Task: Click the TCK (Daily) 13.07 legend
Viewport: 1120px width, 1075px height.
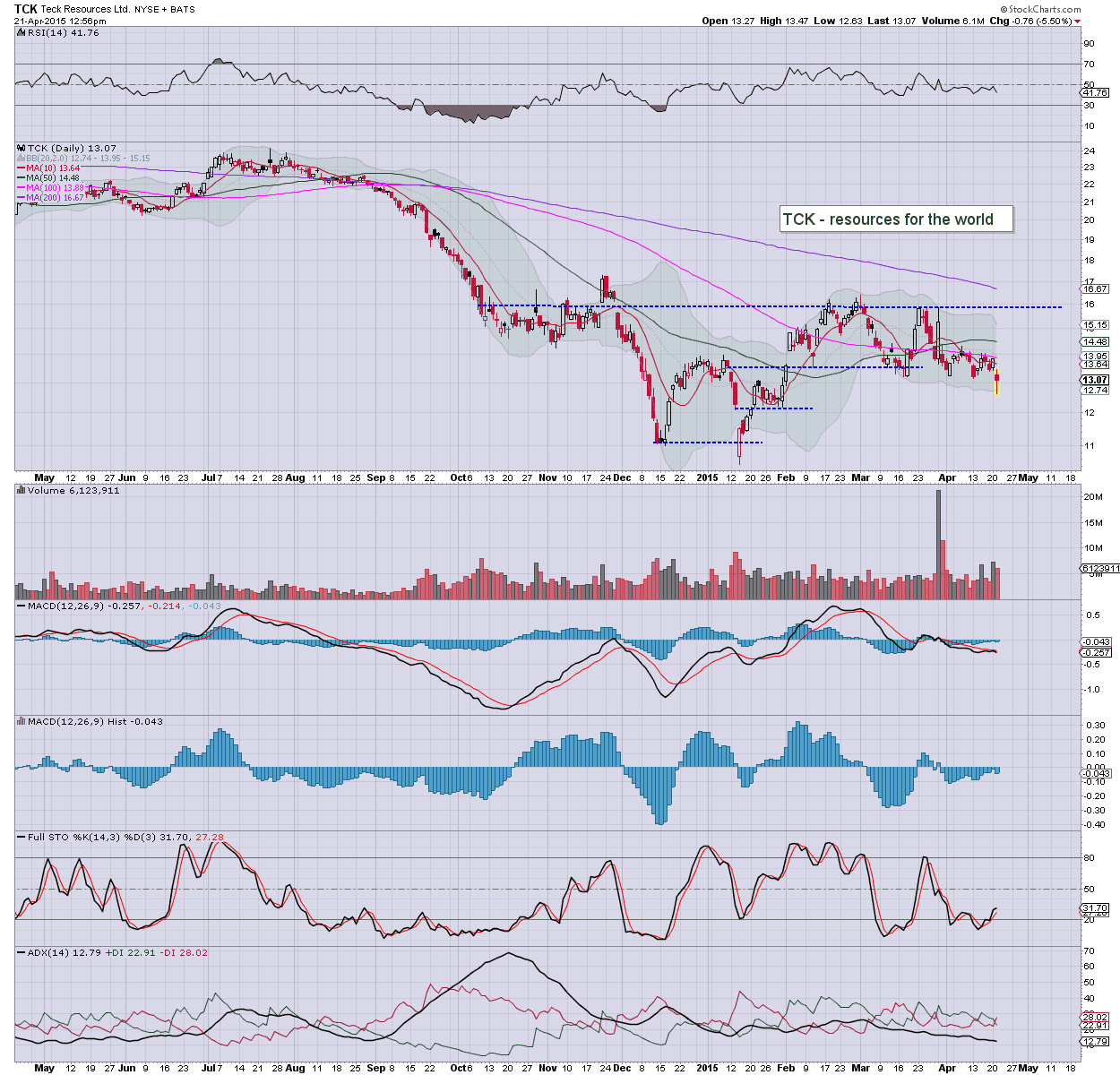Action: pyautogui.click(x=67, y=148)
